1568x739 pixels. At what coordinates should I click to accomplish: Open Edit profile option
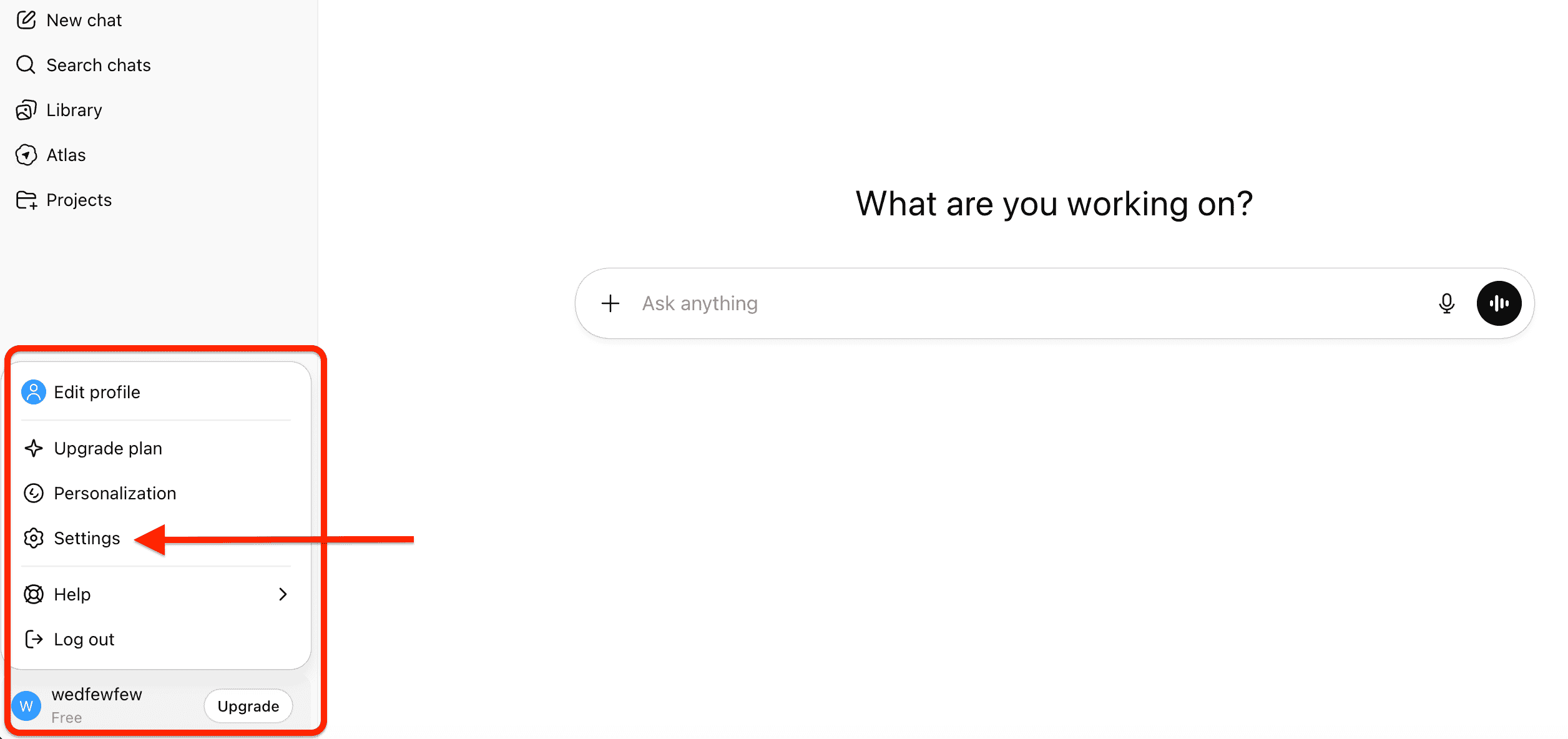click(97, 392)
